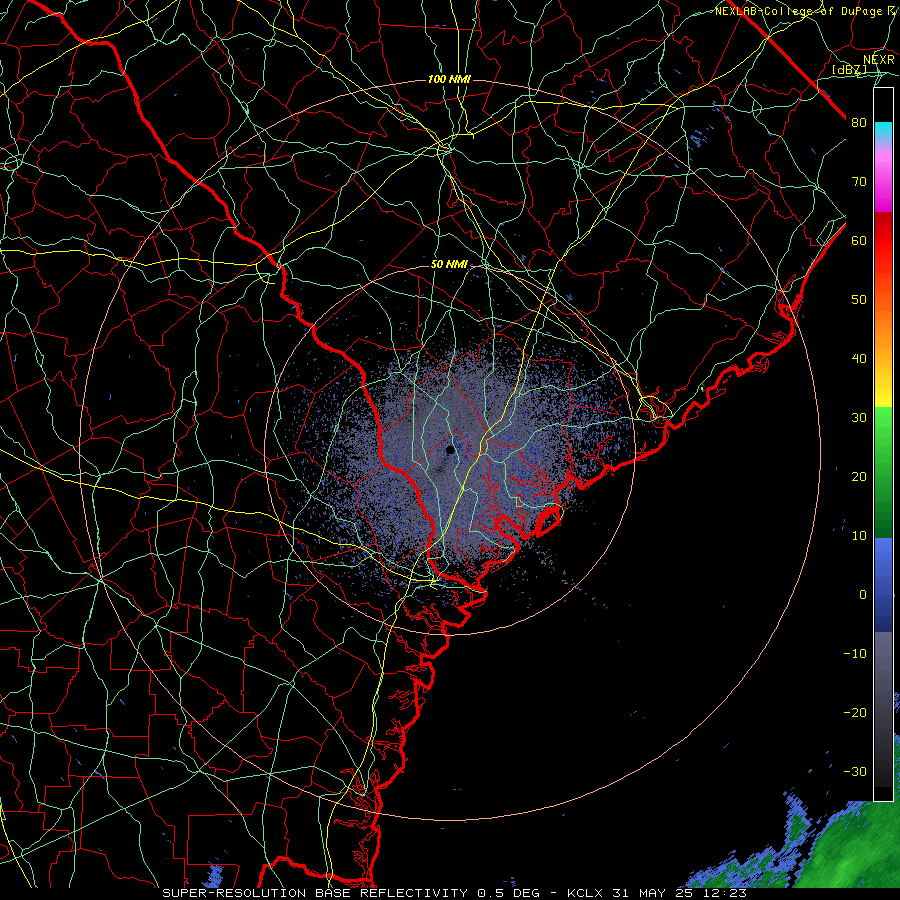Click the 20 value on the dBZ scale
Viewport: 900px width, 900px height.
click(x=859, y=476)
